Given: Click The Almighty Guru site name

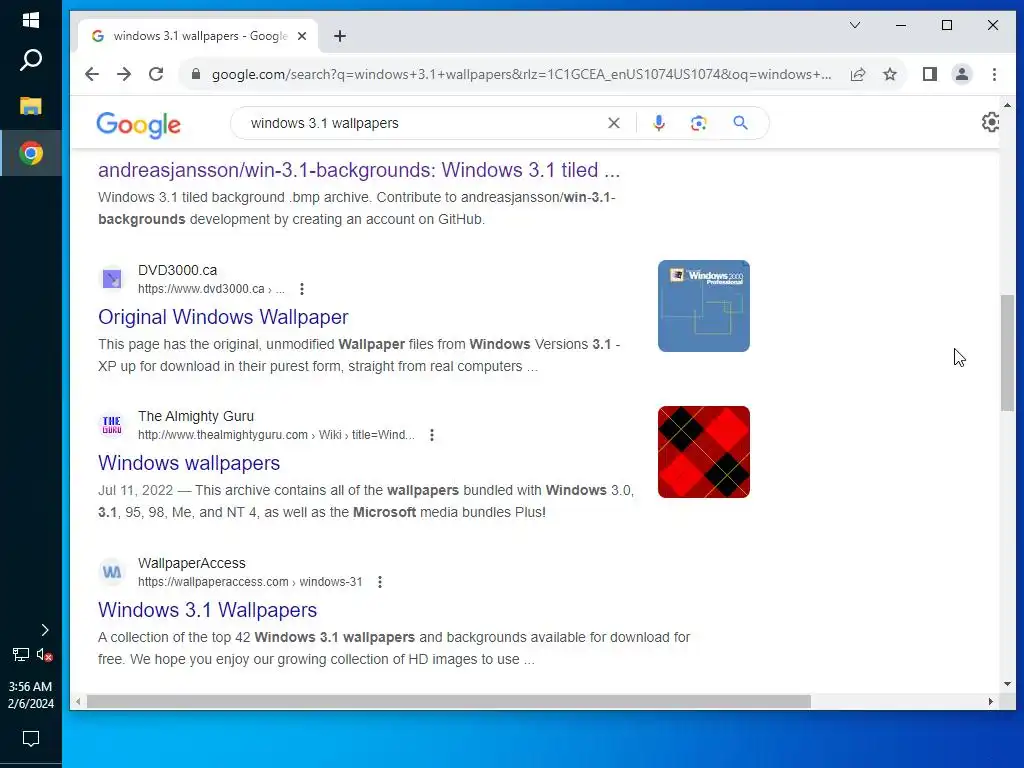Looking at the screenshot, I should [196, 416].
